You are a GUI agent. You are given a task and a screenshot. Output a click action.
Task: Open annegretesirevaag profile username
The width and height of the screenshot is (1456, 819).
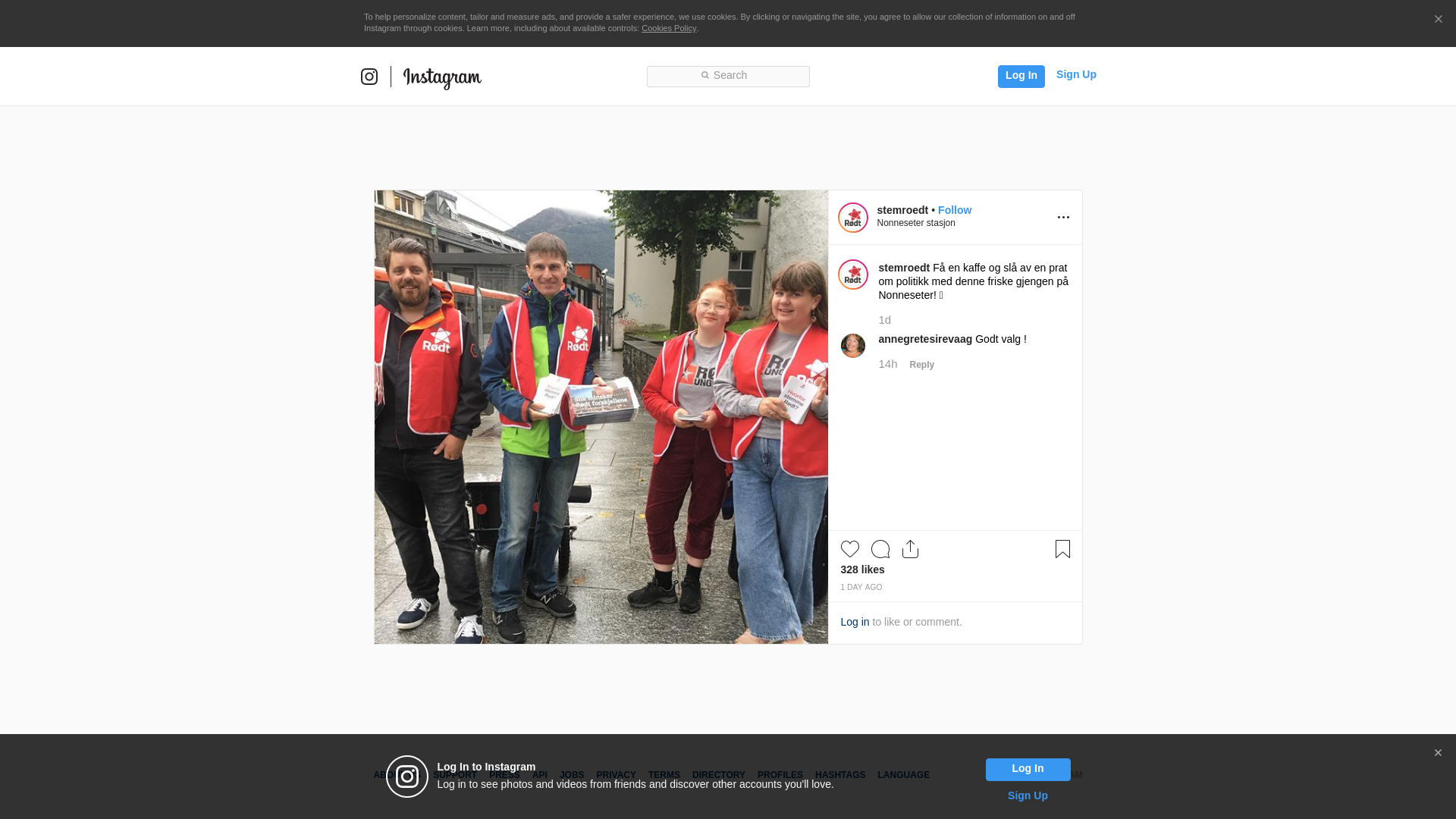click(x=925, y=340)
